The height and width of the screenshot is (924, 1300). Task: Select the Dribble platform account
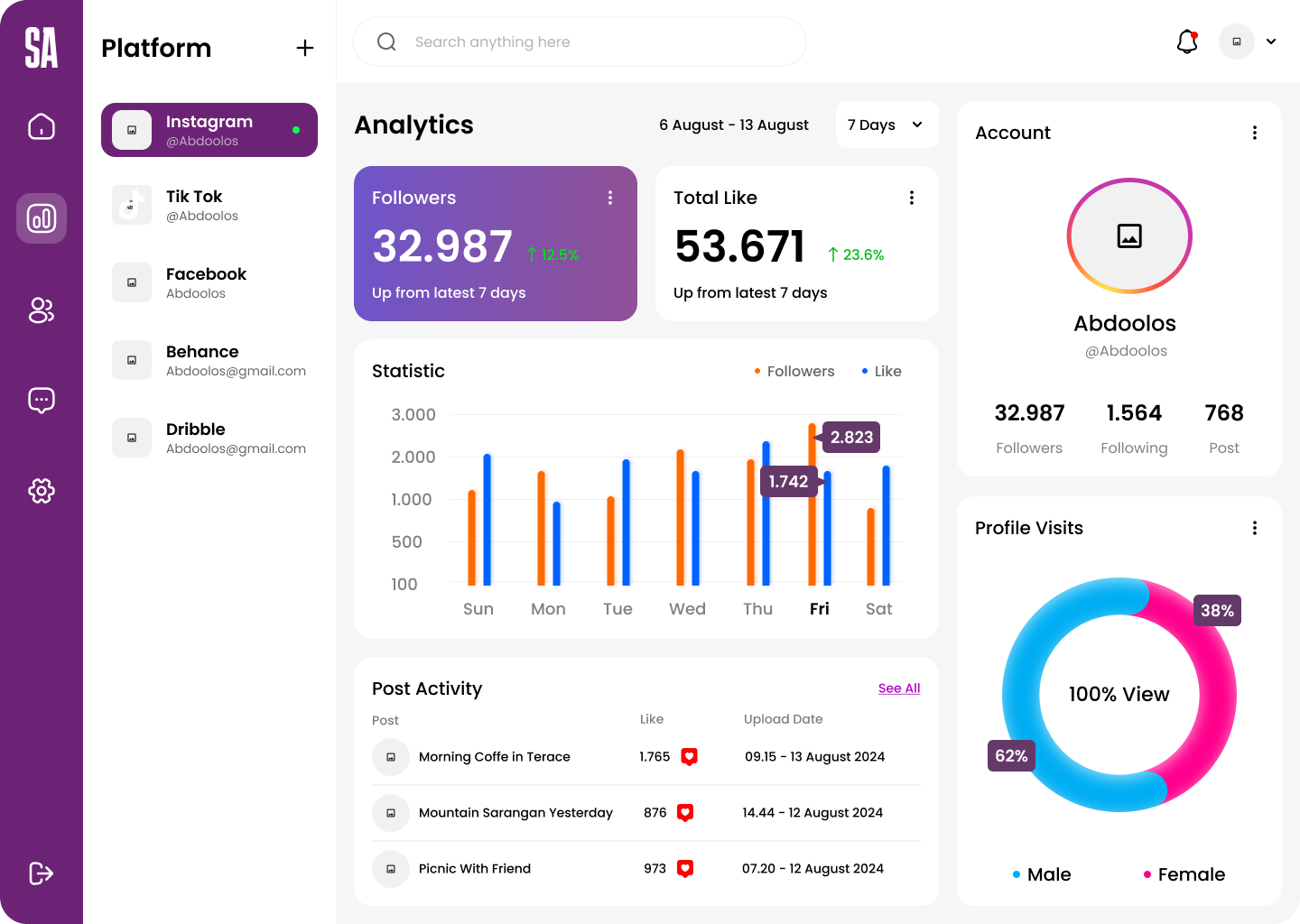209,438
